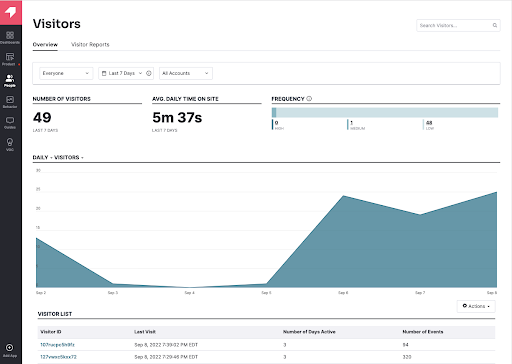This screenshot has width=512, height=364.
Task: Select the People sidebar icon
Action: [10, 81]
